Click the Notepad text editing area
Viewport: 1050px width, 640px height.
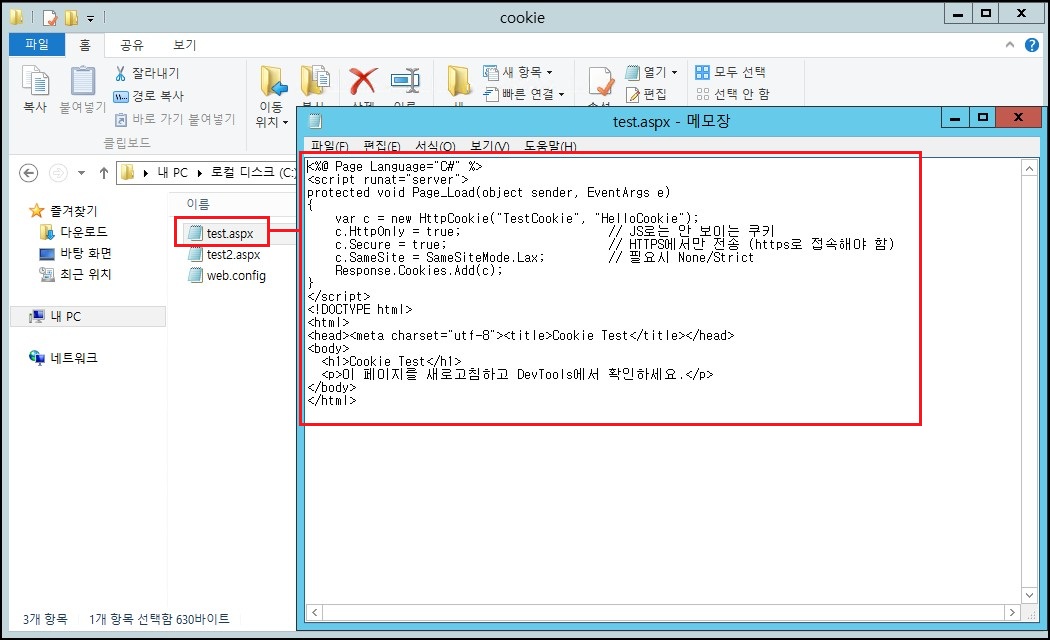[x=663, y=382]
